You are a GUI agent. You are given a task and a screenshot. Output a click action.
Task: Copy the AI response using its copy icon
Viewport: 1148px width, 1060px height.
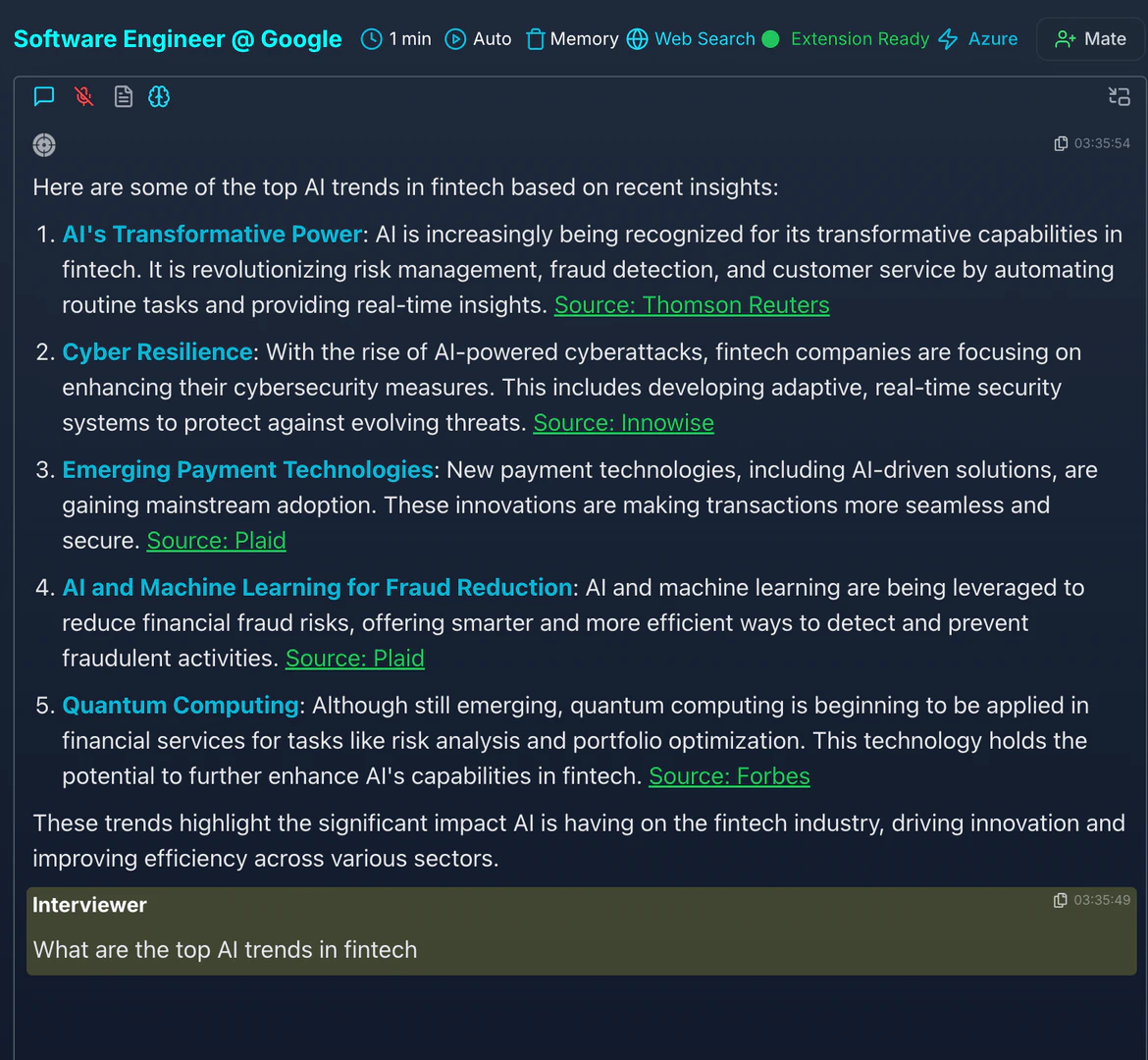pyautogui.click(x=1061, y=142)
